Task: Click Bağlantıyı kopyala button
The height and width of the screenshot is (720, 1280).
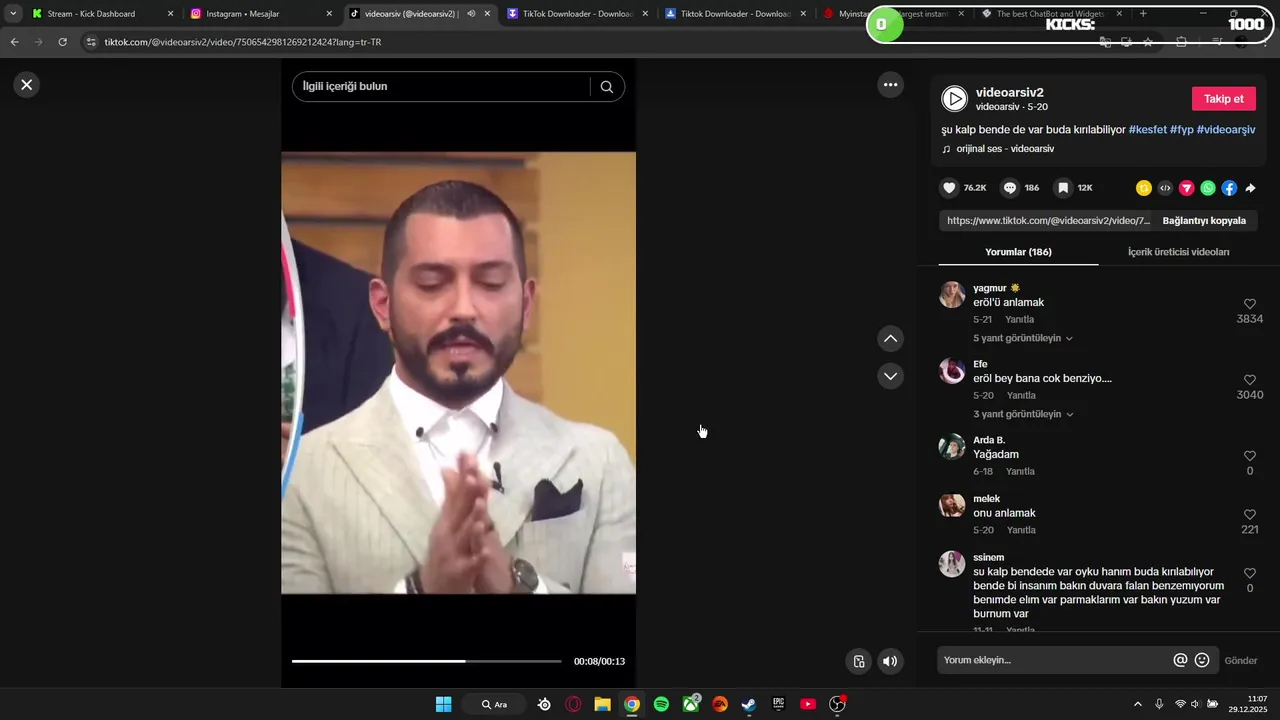Action: pos(1204,221)
